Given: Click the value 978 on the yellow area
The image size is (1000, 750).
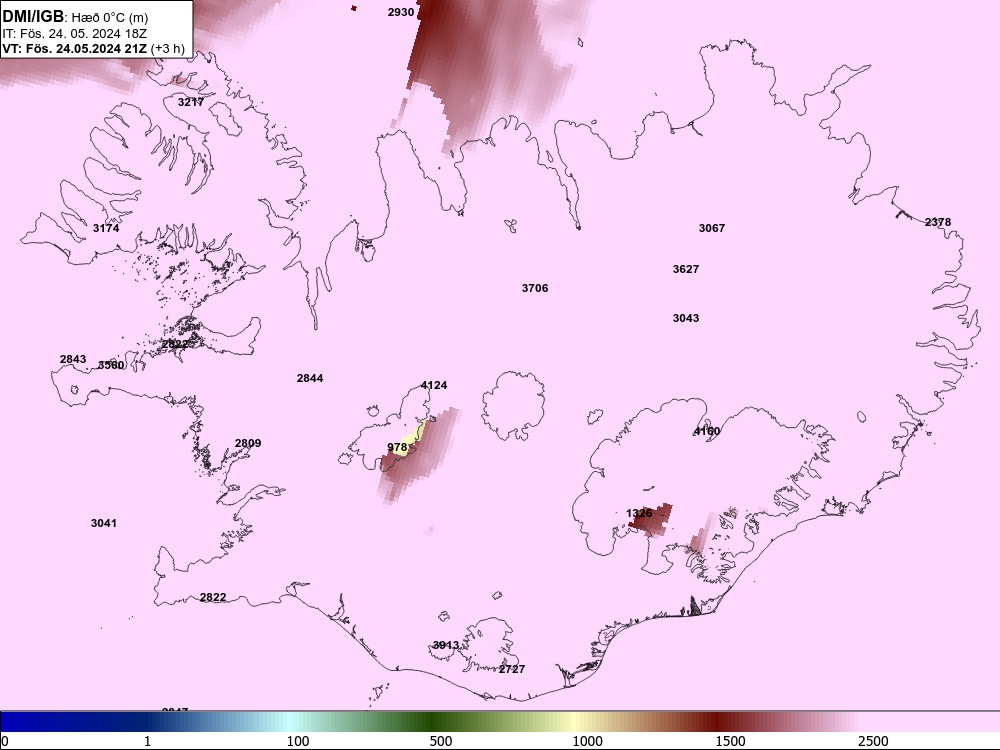Looking at the screenshot, I should (x=397, y=447).
